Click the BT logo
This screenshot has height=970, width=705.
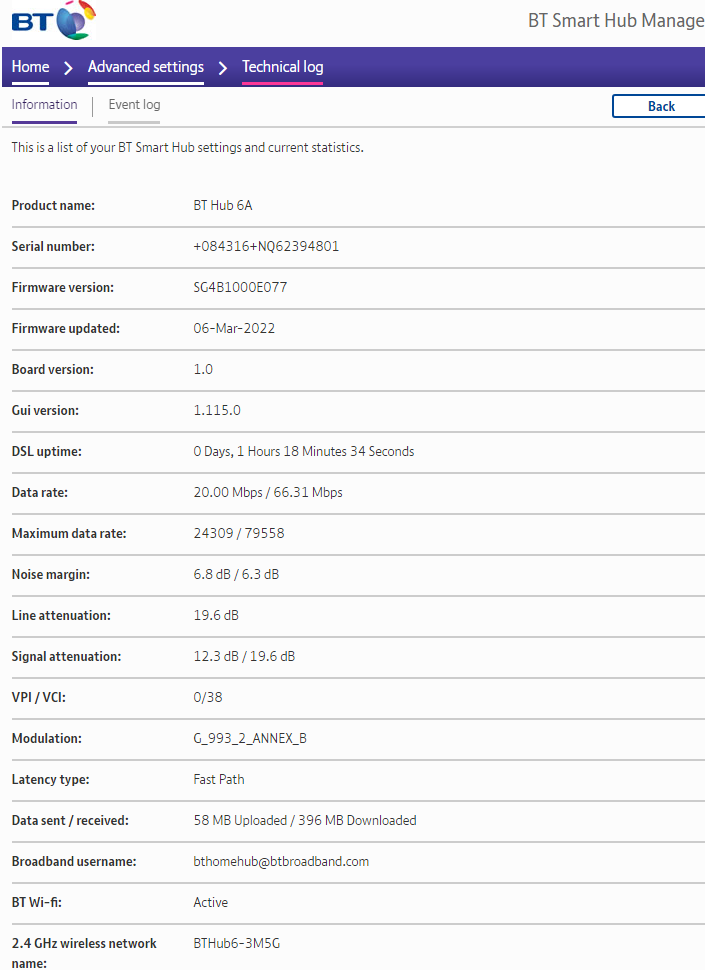[54, 21]
